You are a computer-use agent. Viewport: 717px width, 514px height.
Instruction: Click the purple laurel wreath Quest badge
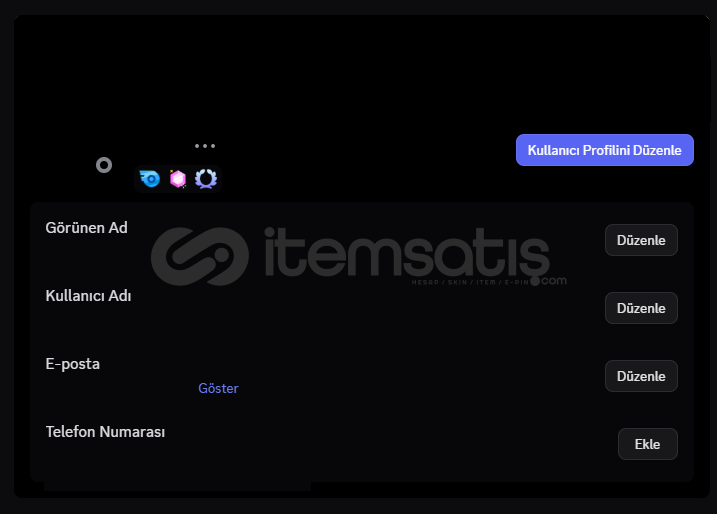tap(206, 179)
